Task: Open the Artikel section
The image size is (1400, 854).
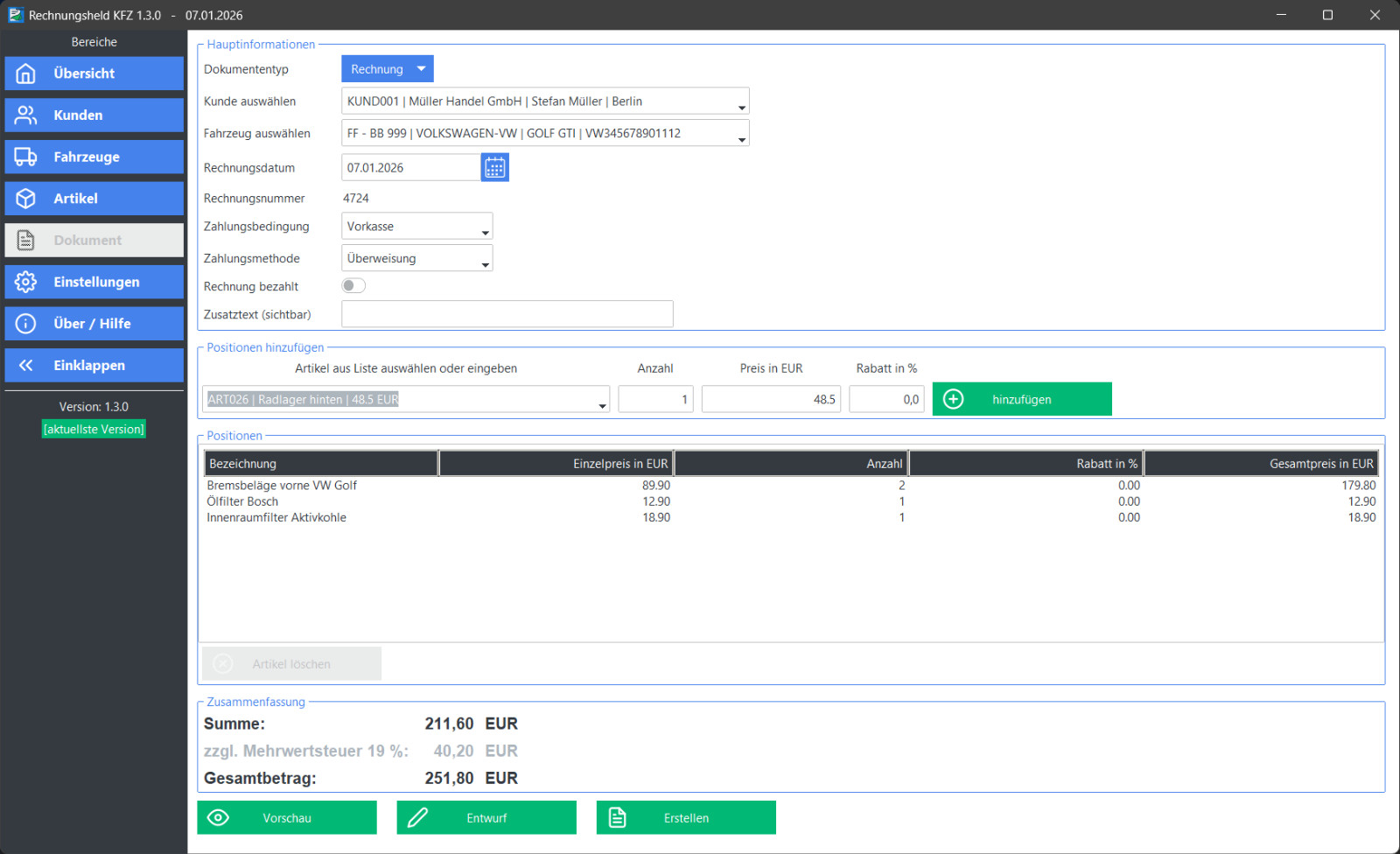Action: [94, 199]
